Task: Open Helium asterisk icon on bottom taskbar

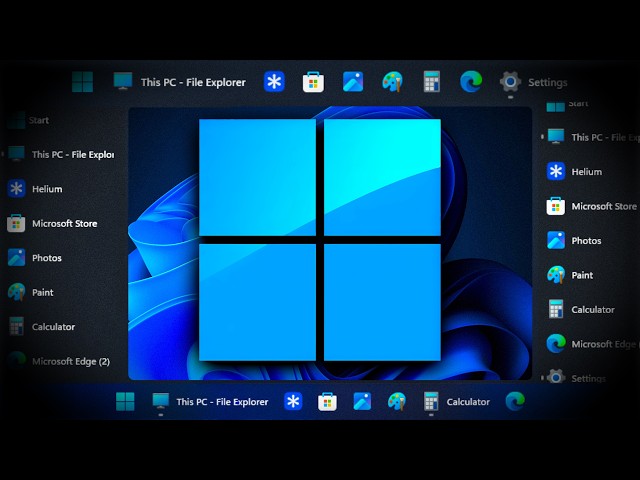Action: (x=293, y=401)
